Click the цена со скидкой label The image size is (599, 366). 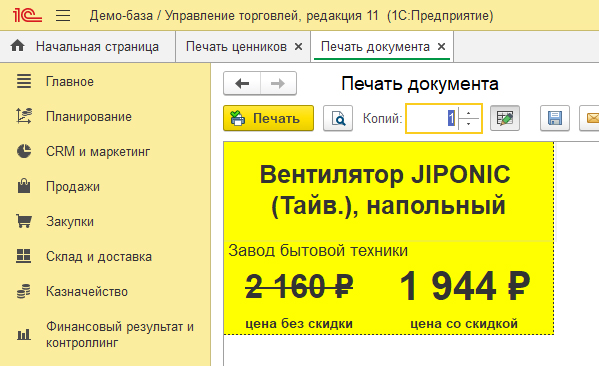click(464, 324)
